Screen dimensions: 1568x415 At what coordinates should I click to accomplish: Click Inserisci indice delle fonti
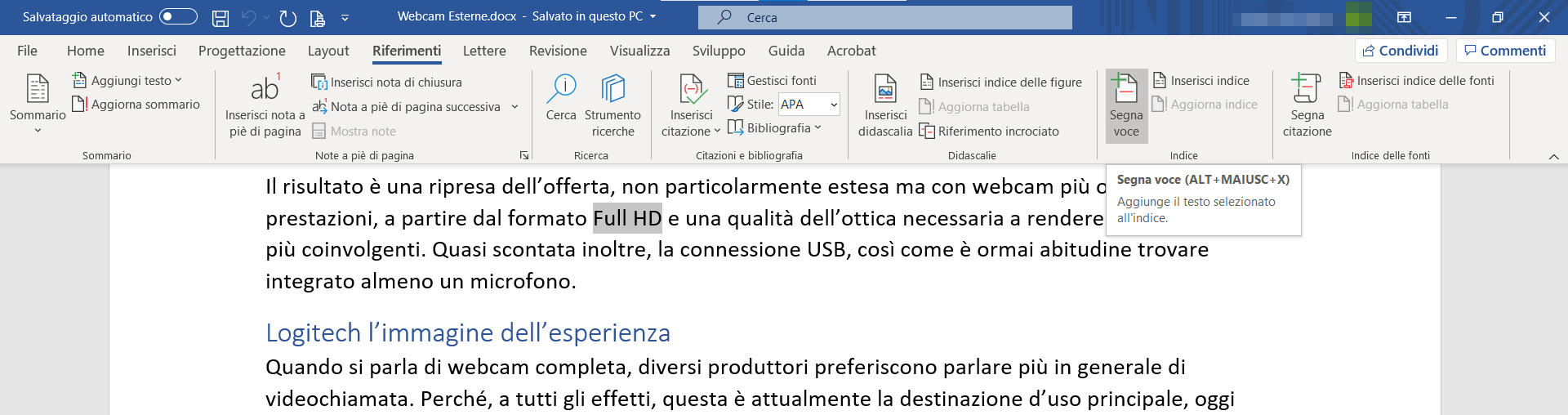tap(1417, 80)
